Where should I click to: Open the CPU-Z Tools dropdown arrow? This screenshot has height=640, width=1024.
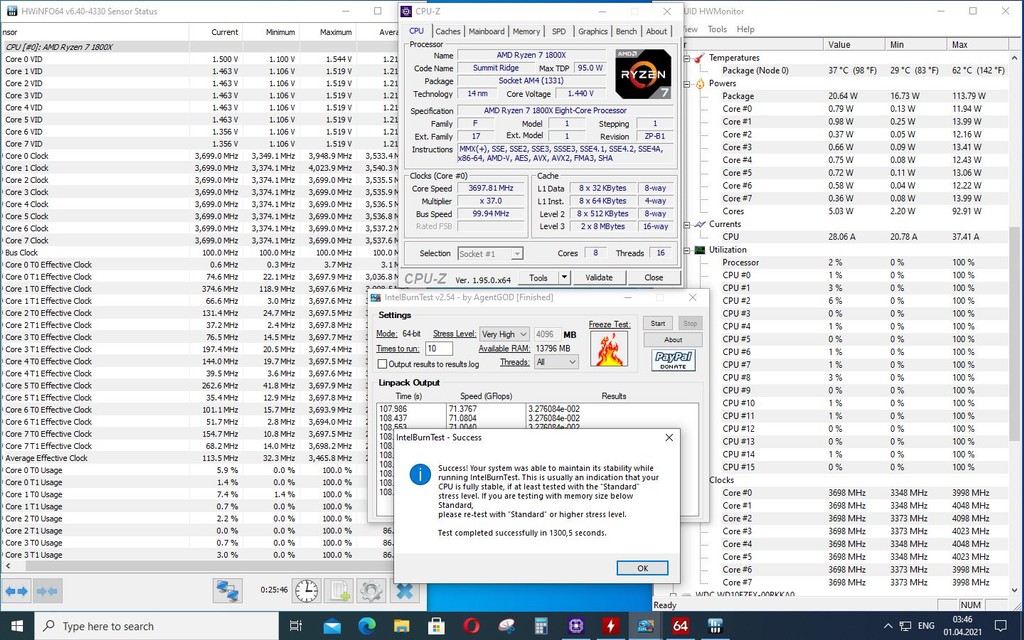564,278
